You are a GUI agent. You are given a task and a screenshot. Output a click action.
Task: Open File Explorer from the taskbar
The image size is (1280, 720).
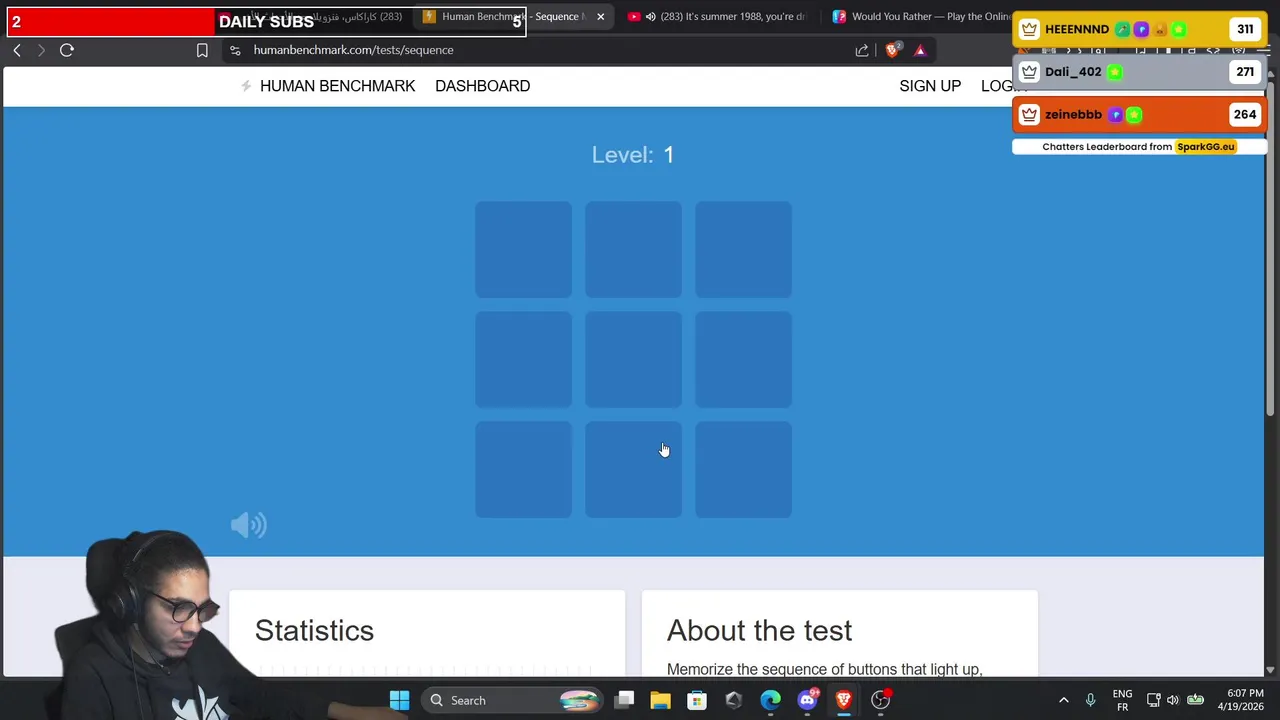point(660,700)
